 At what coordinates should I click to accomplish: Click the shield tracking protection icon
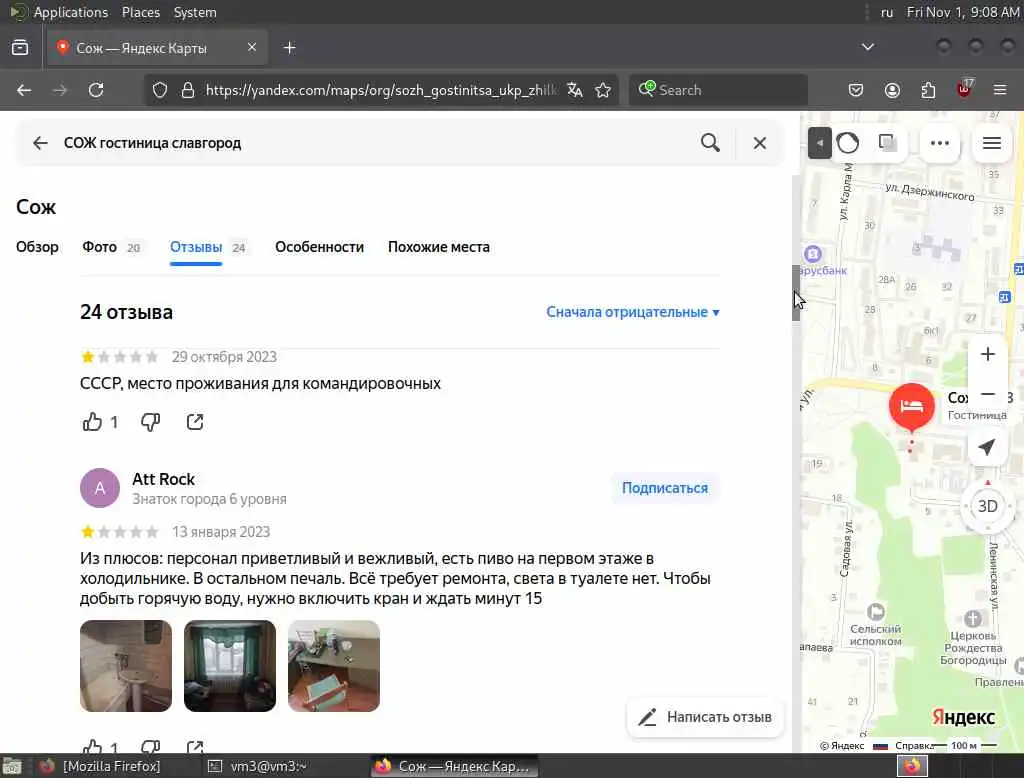pyautogui.click(x=160, y=90)
